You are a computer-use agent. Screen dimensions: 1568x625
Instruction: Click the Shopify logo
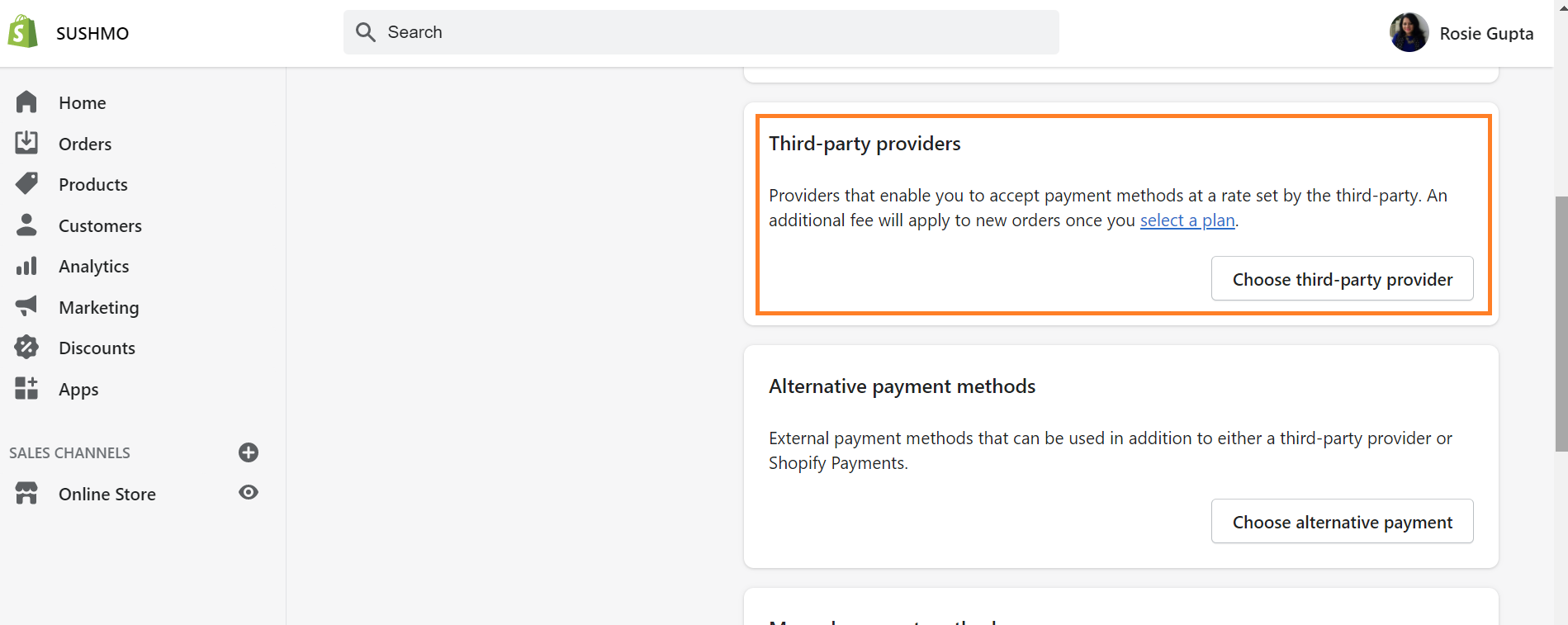pyautogui.click(x=22, y=31)
